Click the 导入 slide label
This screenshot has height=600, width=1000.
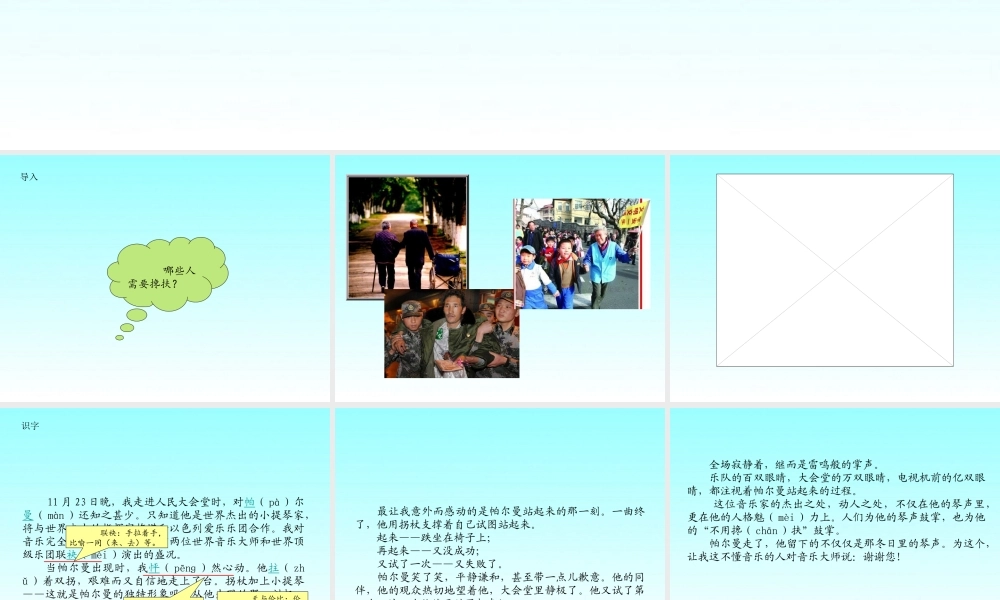coord(29,177)
